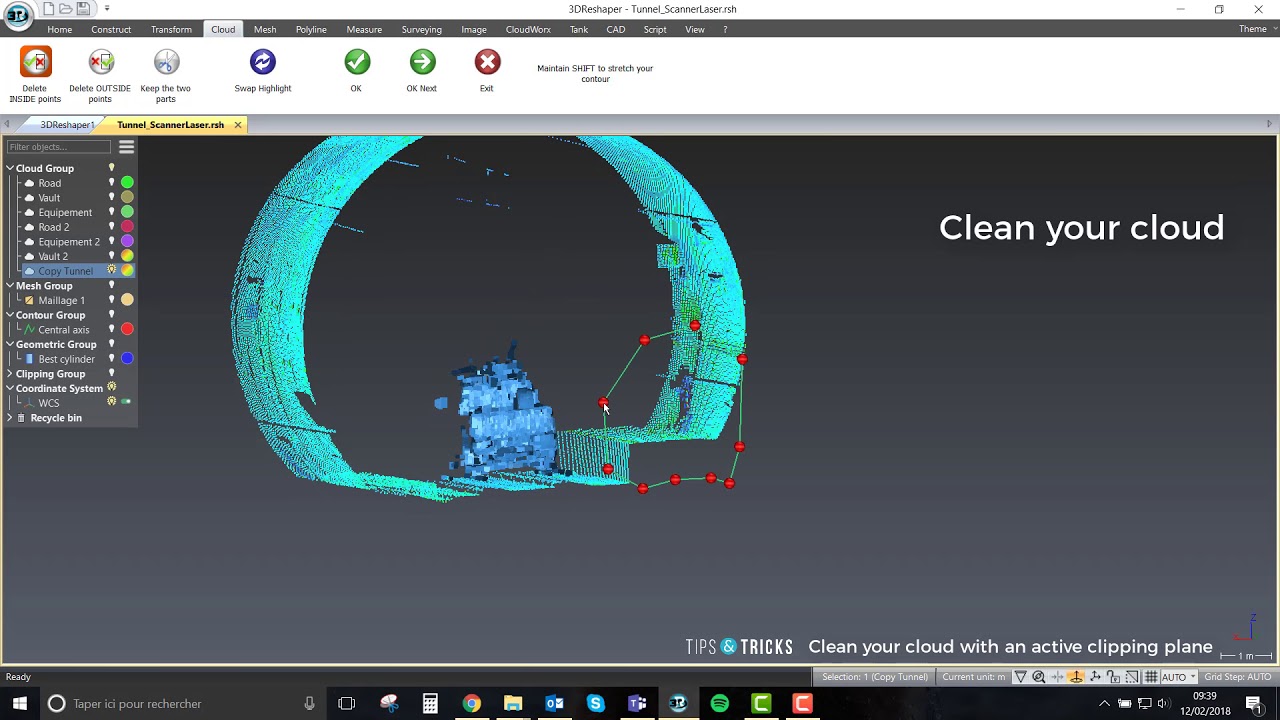Toggle visibility bulb for Maillage 1

tap(112, 300)
